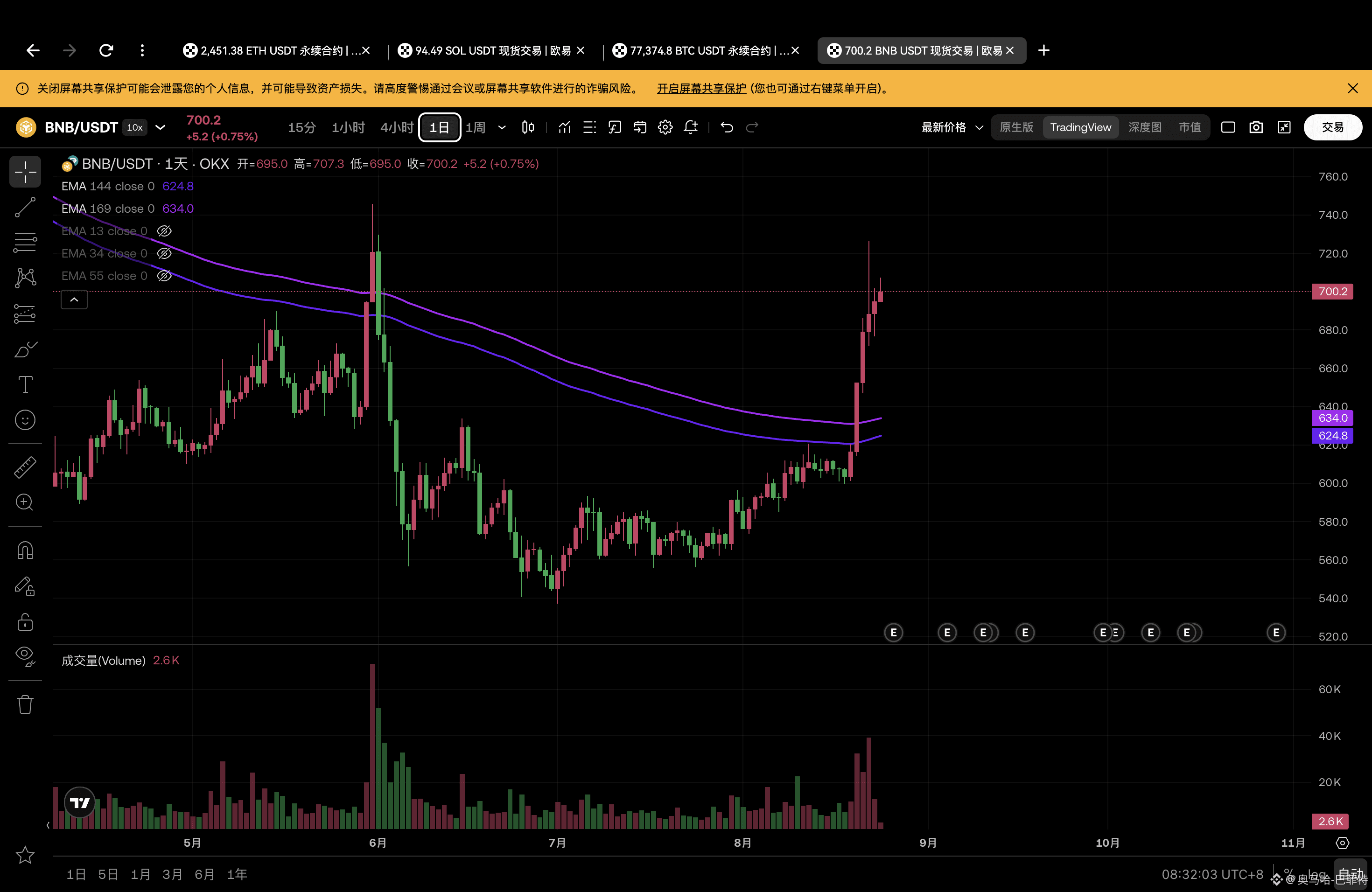Click the TradingView logo badge
This screenshot has width=1372, height=892.
(x=79, y=802)
